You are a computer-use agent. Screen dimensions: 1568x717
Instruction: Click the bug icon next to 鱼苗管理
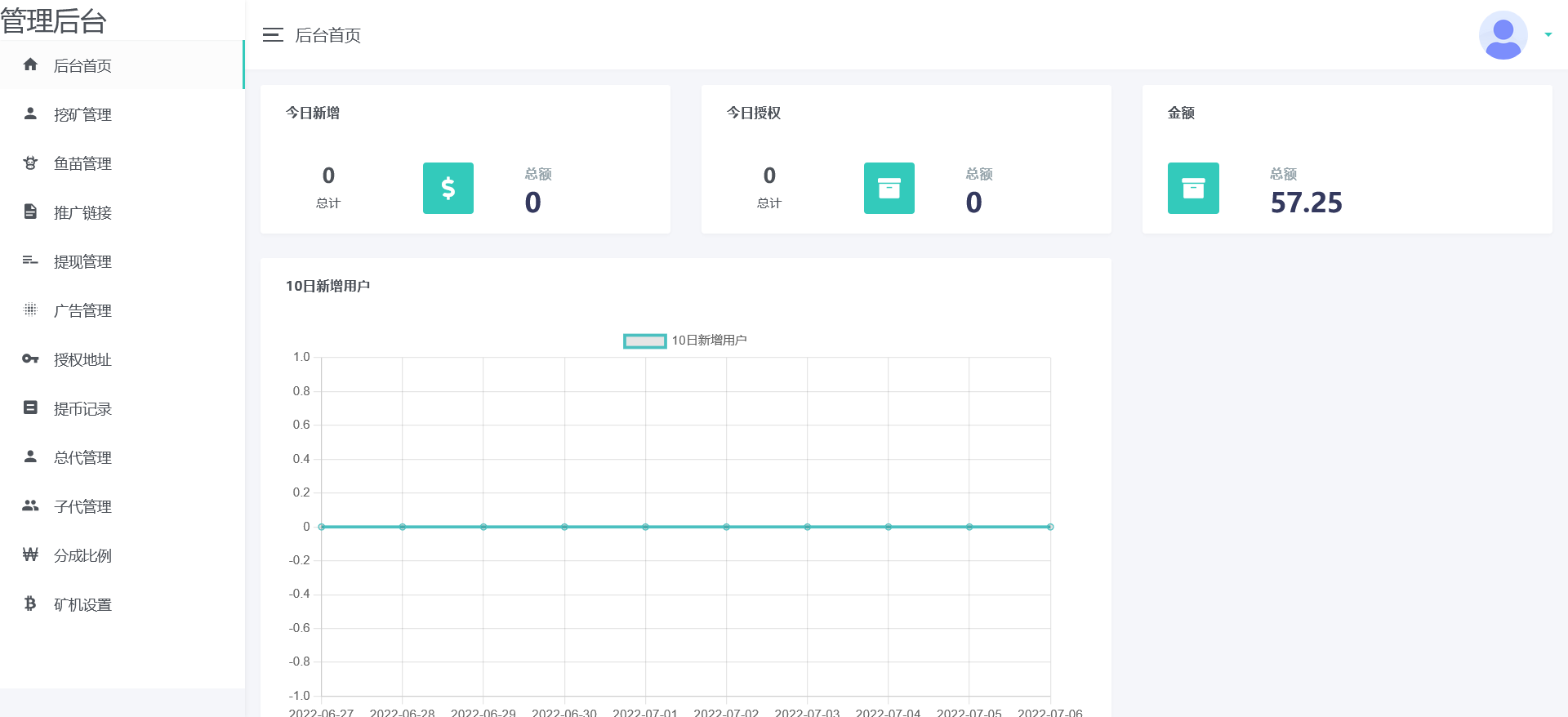click(x=30, y=163)
